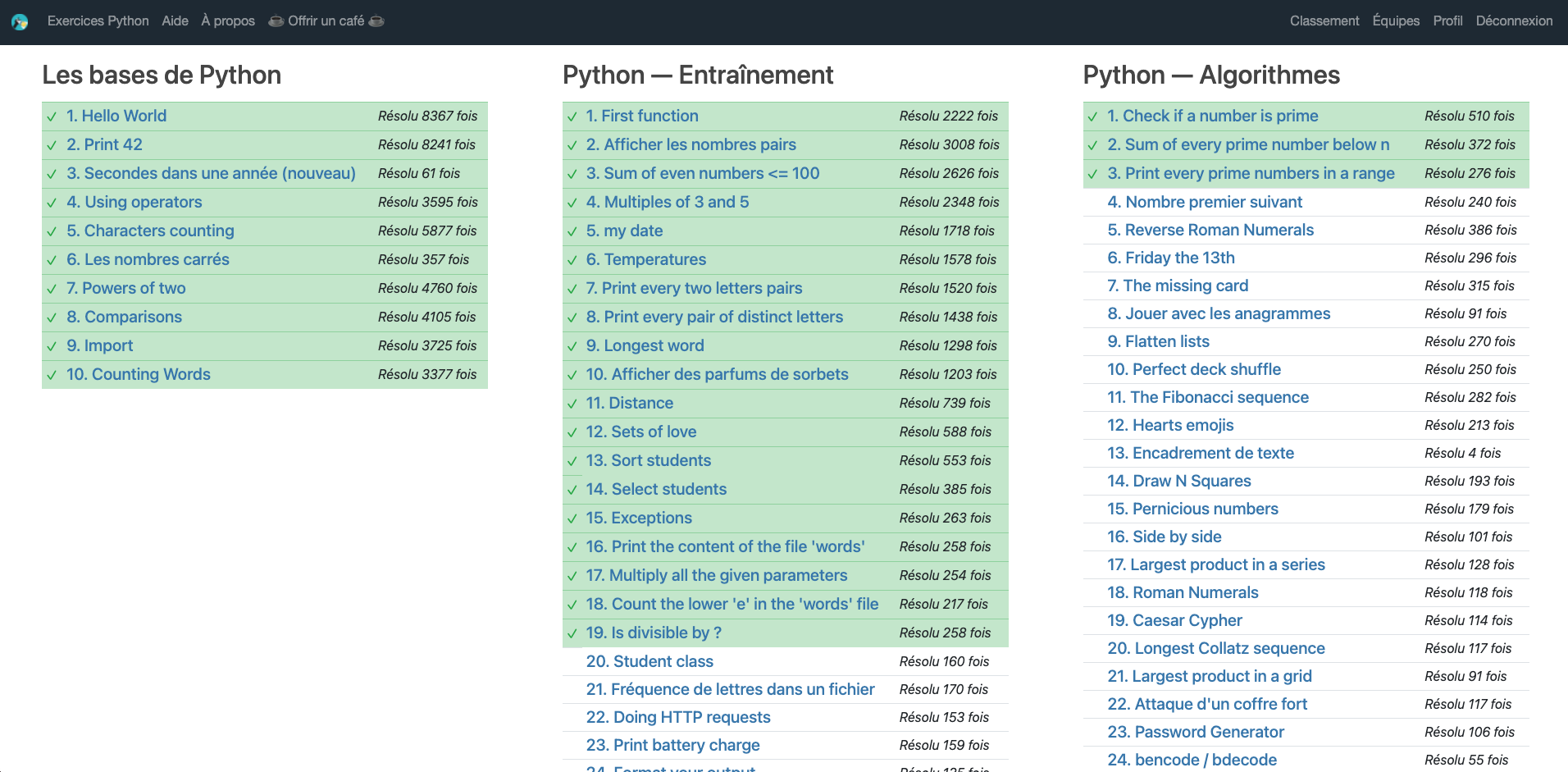The image size is (1568, 772).
Task: Click the checkmark next to Check if a number is prime
Action: point(1092,116)
